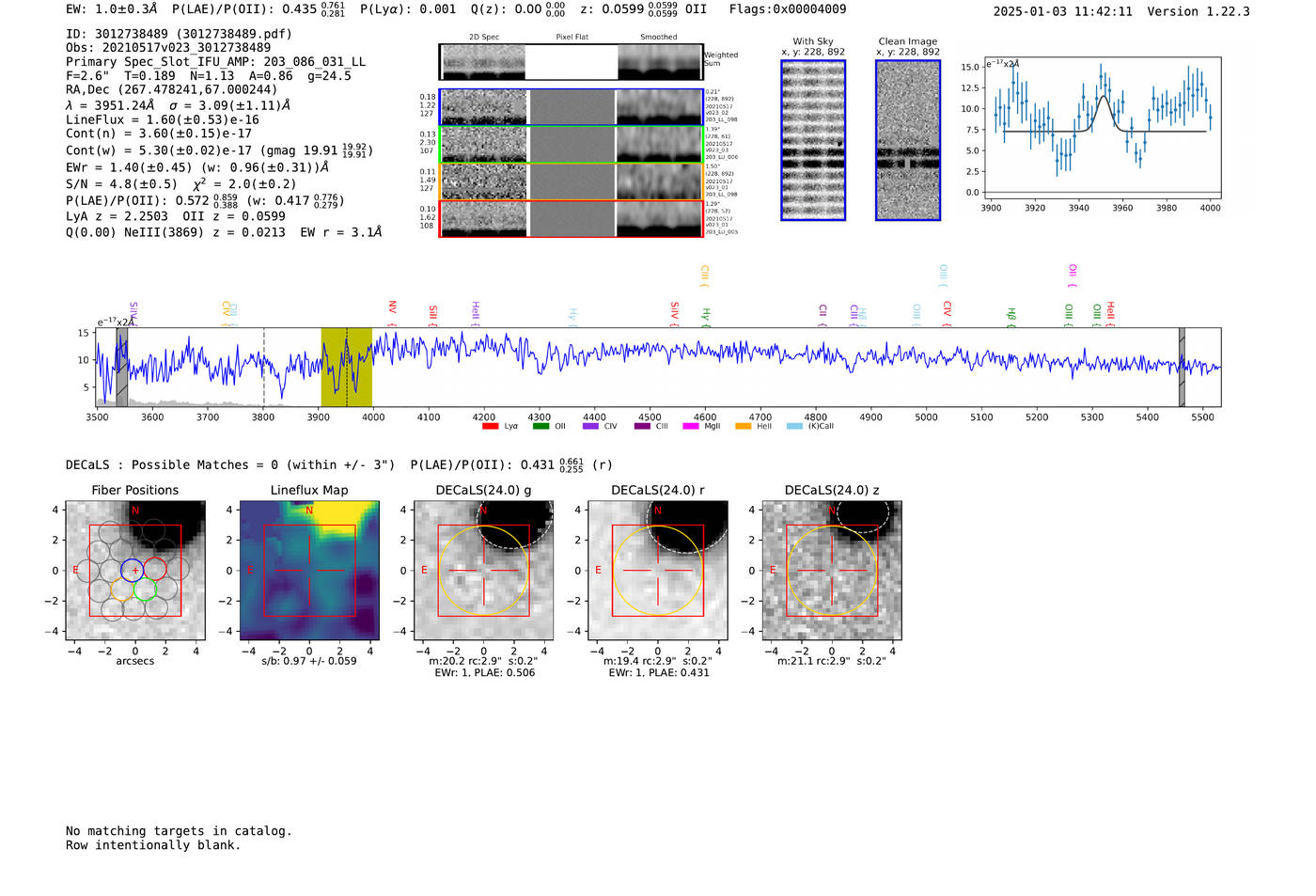Select the green-bordered fiber 2D spectrum row
Image resolution: width=1316 pixels, height=896 pixels.
(572, 144)
